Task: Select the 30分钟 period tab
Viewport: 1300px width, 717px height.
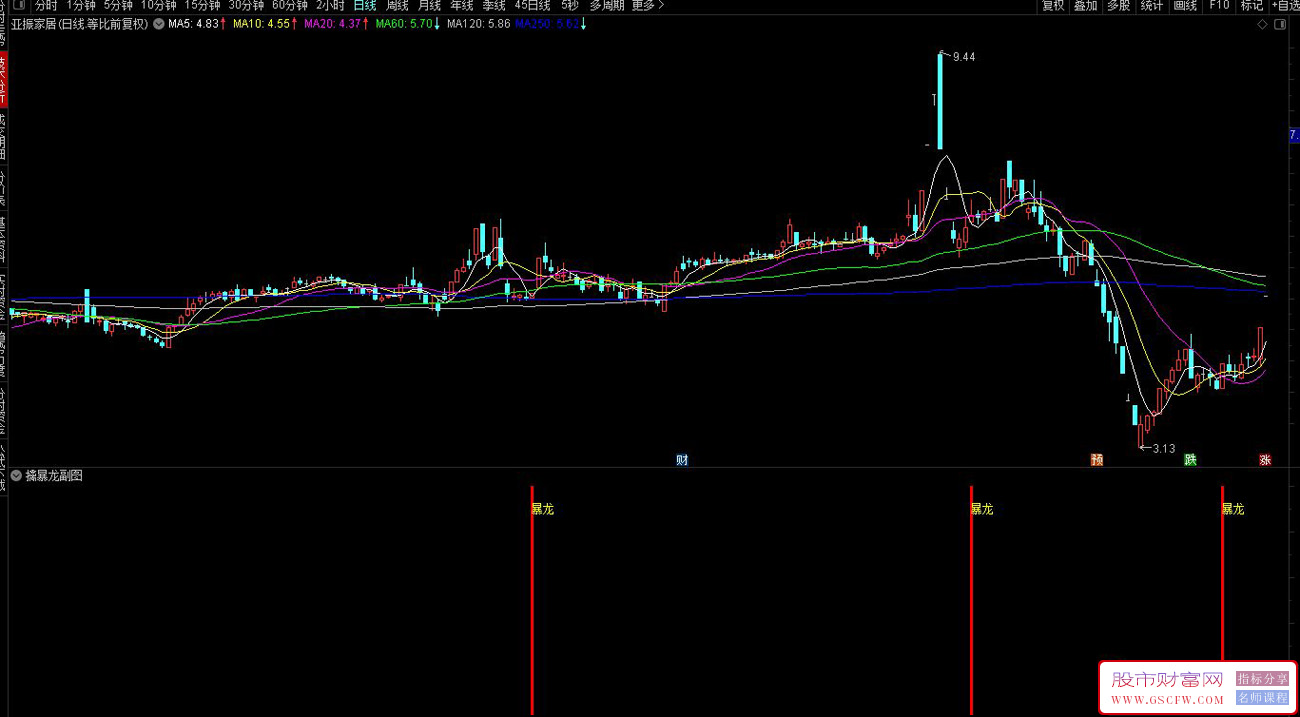Action: click(x=246, y=5)
